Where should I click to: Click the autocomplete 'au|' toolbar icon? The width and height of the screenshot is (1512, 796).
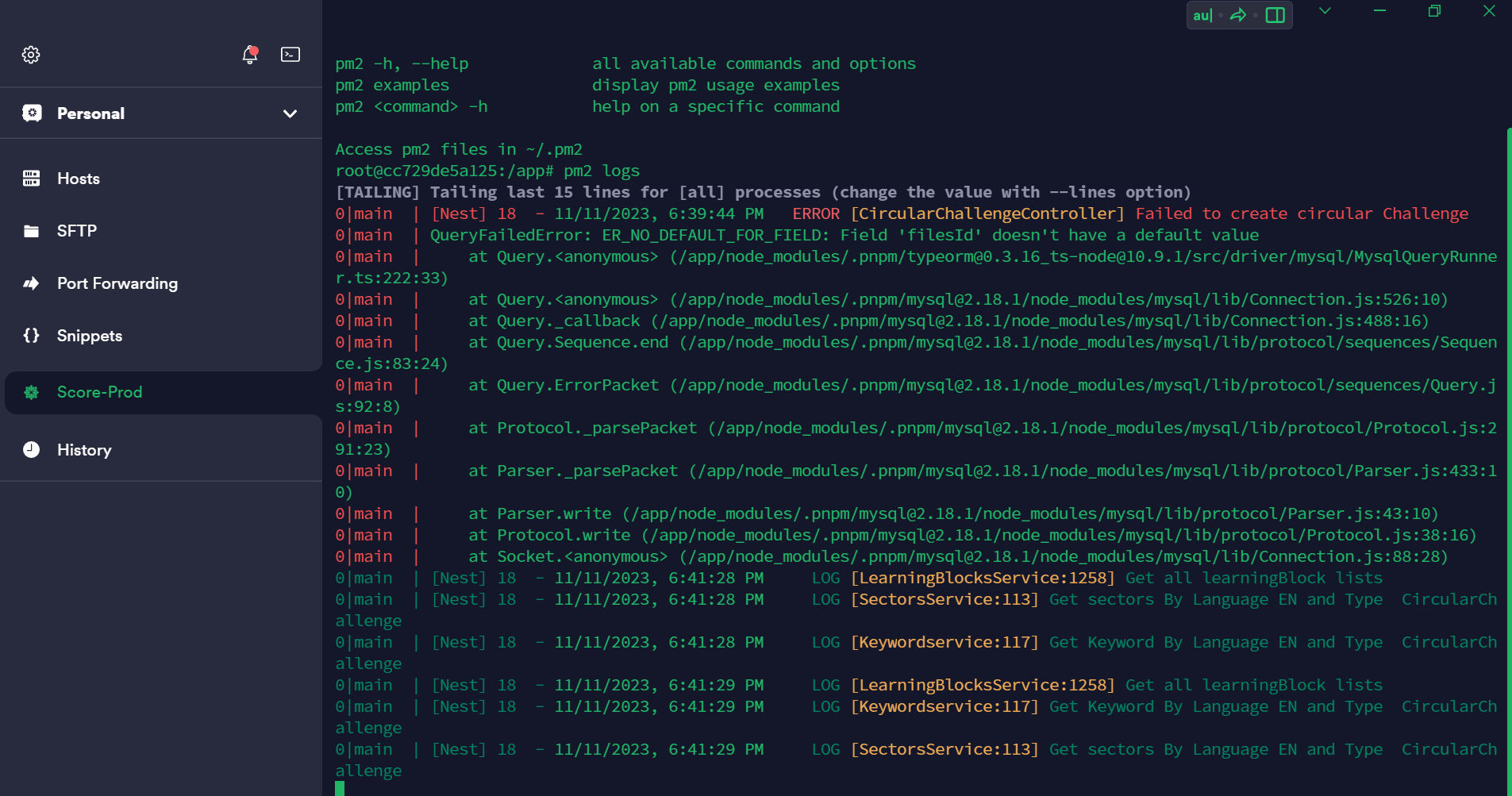point(1202,15)
